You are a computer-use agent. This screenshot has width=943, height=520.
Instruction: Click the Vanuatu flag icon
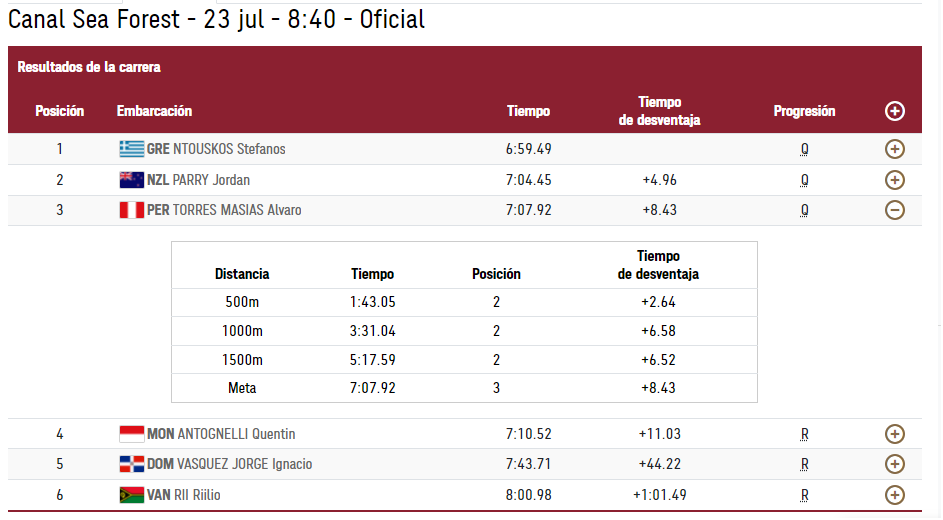[x=132, y=495]
